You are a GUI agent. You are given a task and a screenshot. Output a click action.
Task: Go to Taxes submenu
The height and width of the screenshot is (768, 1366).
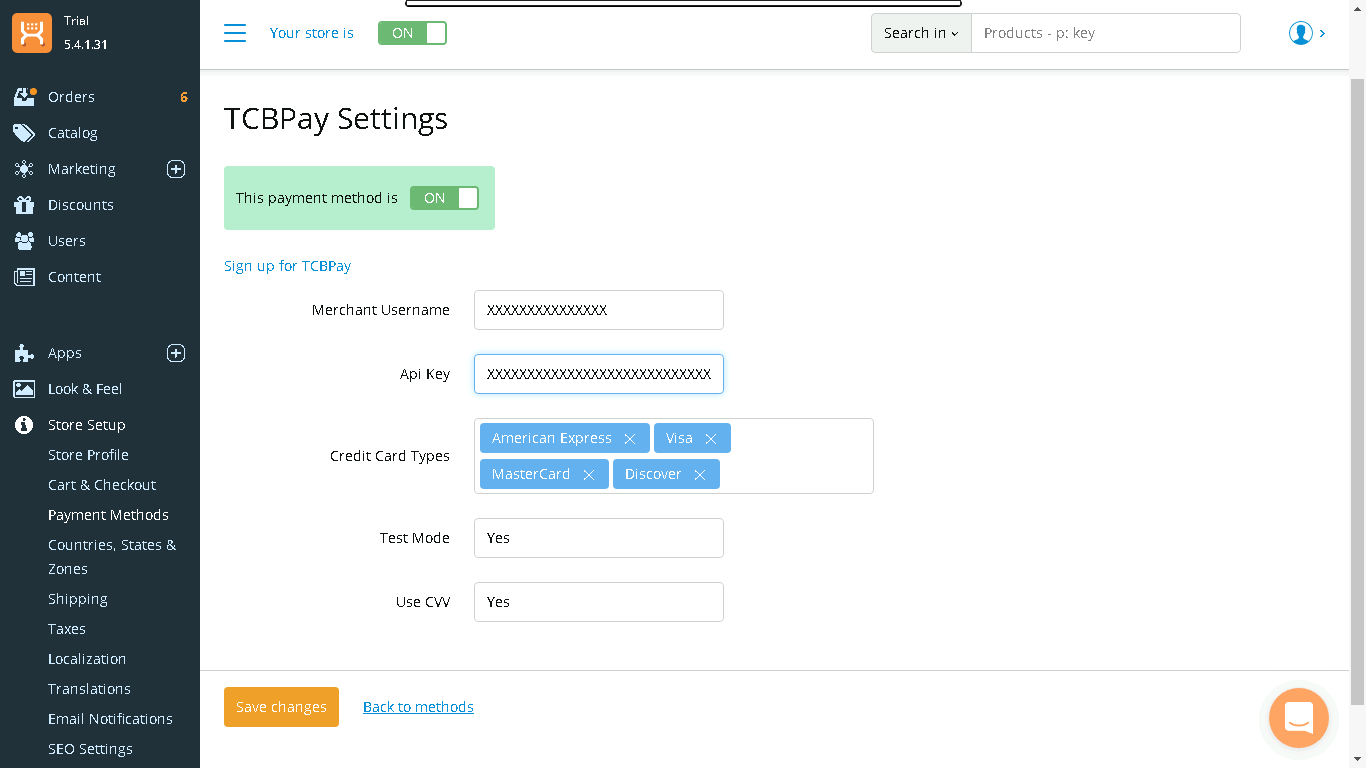67,629
